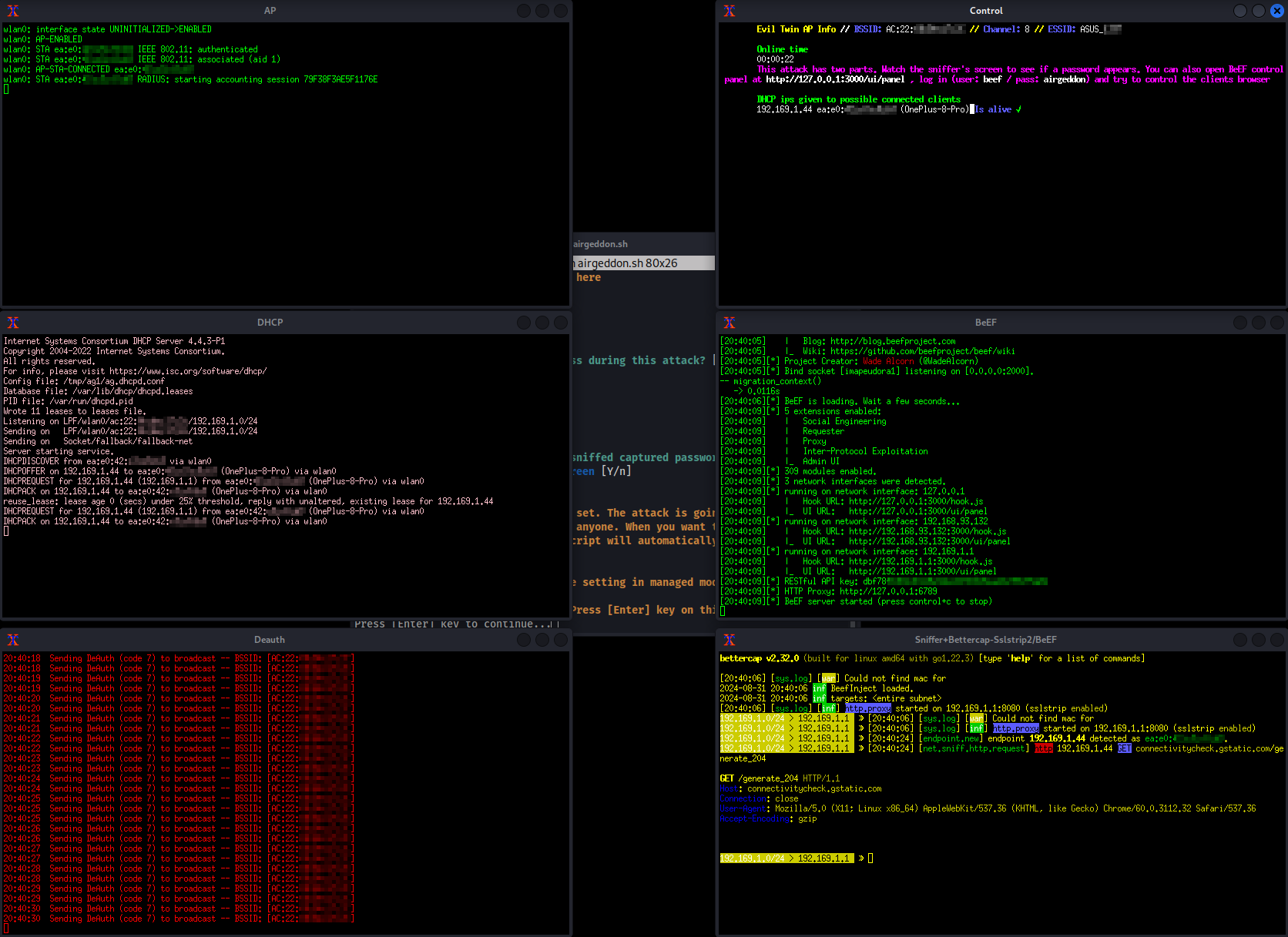Click the https://www.isc.org/software/dhcp/ URL in DHCP
Screen dimensions: 1288x937
(x=188, y=371)
